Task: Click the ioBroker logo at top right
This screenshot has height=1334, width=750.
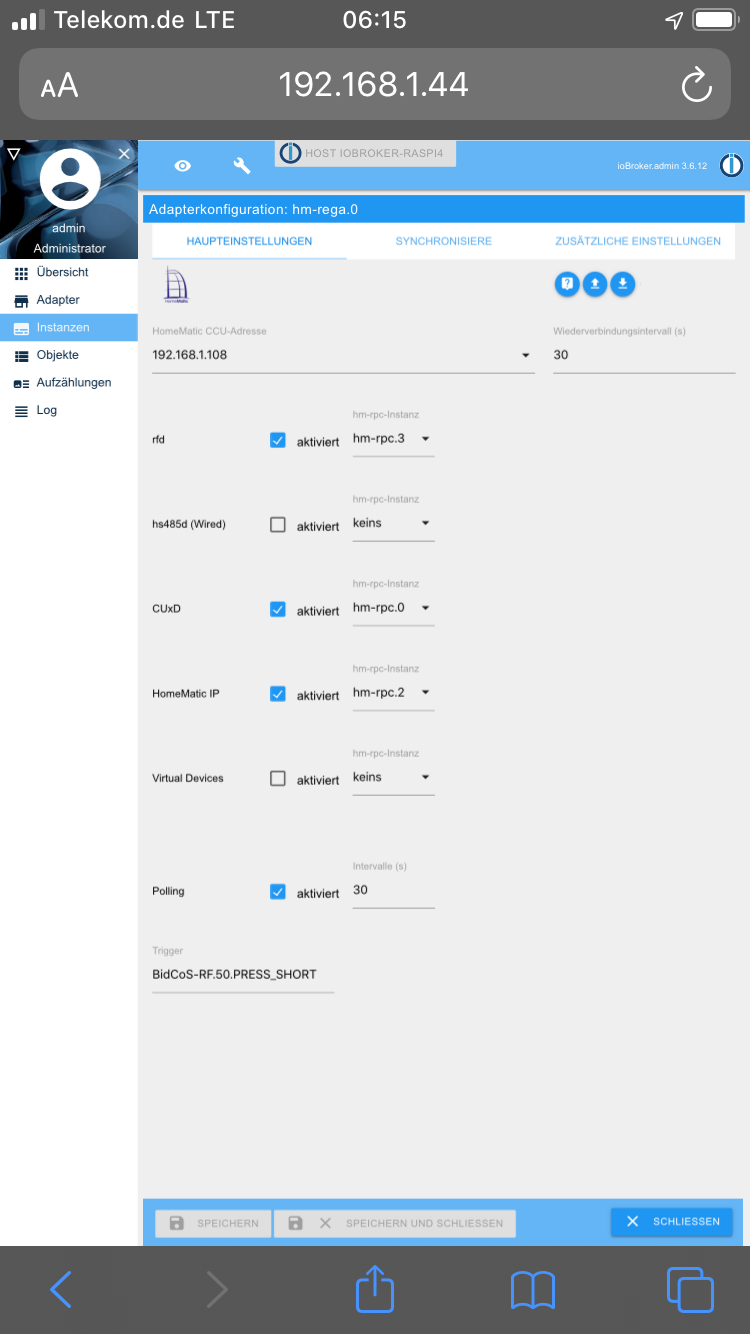Action: click(x=732, y=165)
